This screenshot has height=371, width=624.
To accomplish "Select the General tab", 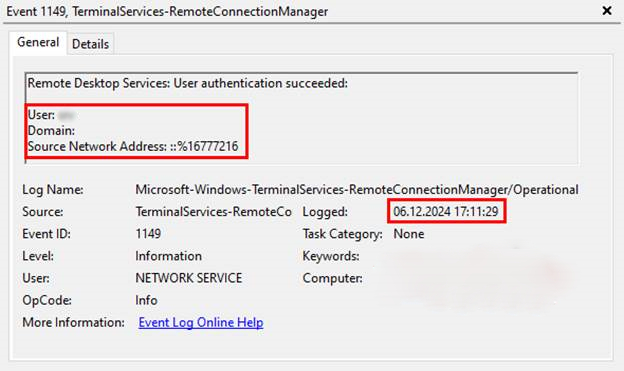I will coord(38,42).
